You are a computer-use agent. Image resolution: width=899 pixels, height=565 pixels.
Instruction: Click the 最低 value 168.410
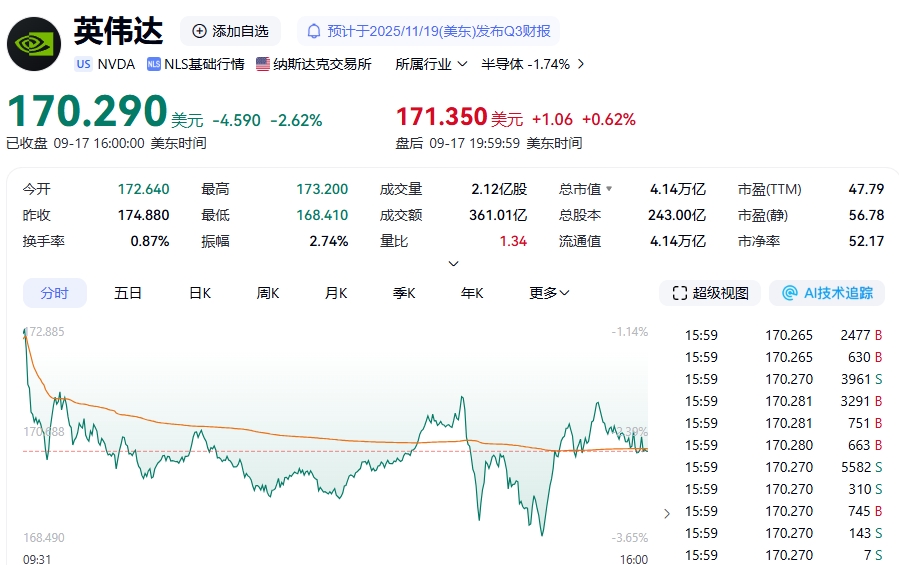(x=322, y=216)
